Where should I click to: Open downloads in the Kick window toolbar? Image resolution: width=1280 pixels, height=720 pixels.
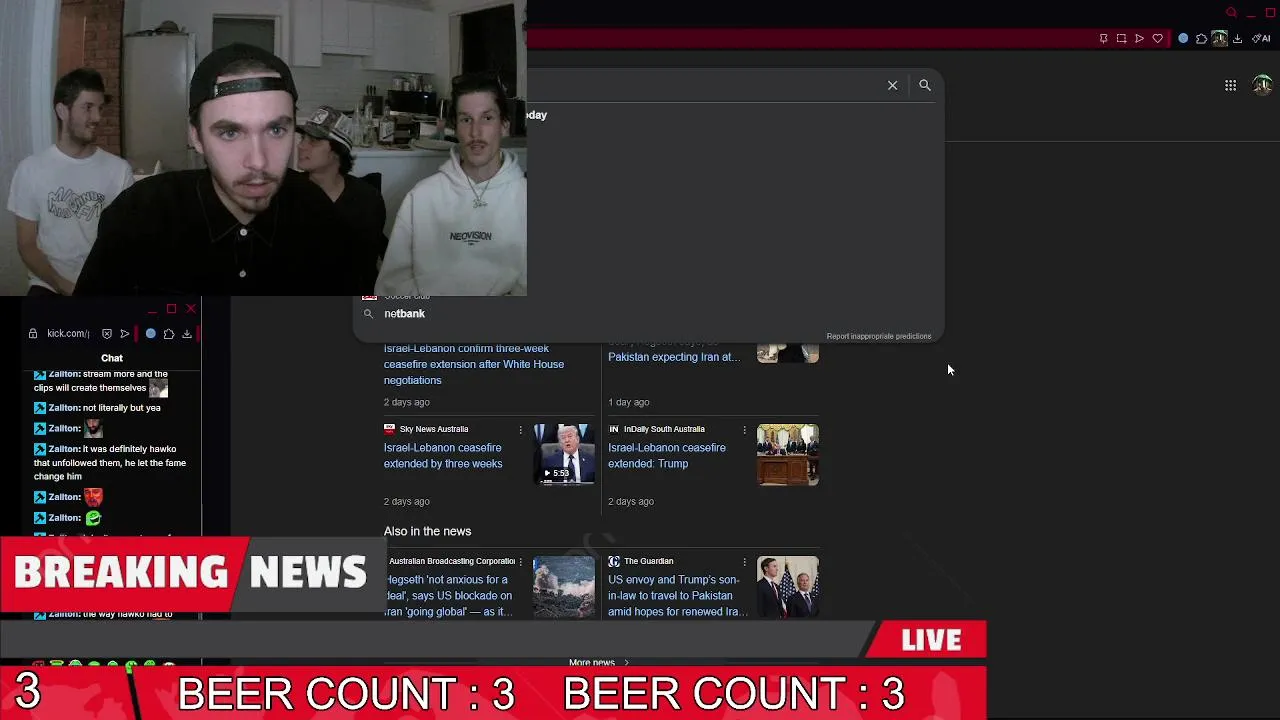pyautogui.click(x=187, y=334)
